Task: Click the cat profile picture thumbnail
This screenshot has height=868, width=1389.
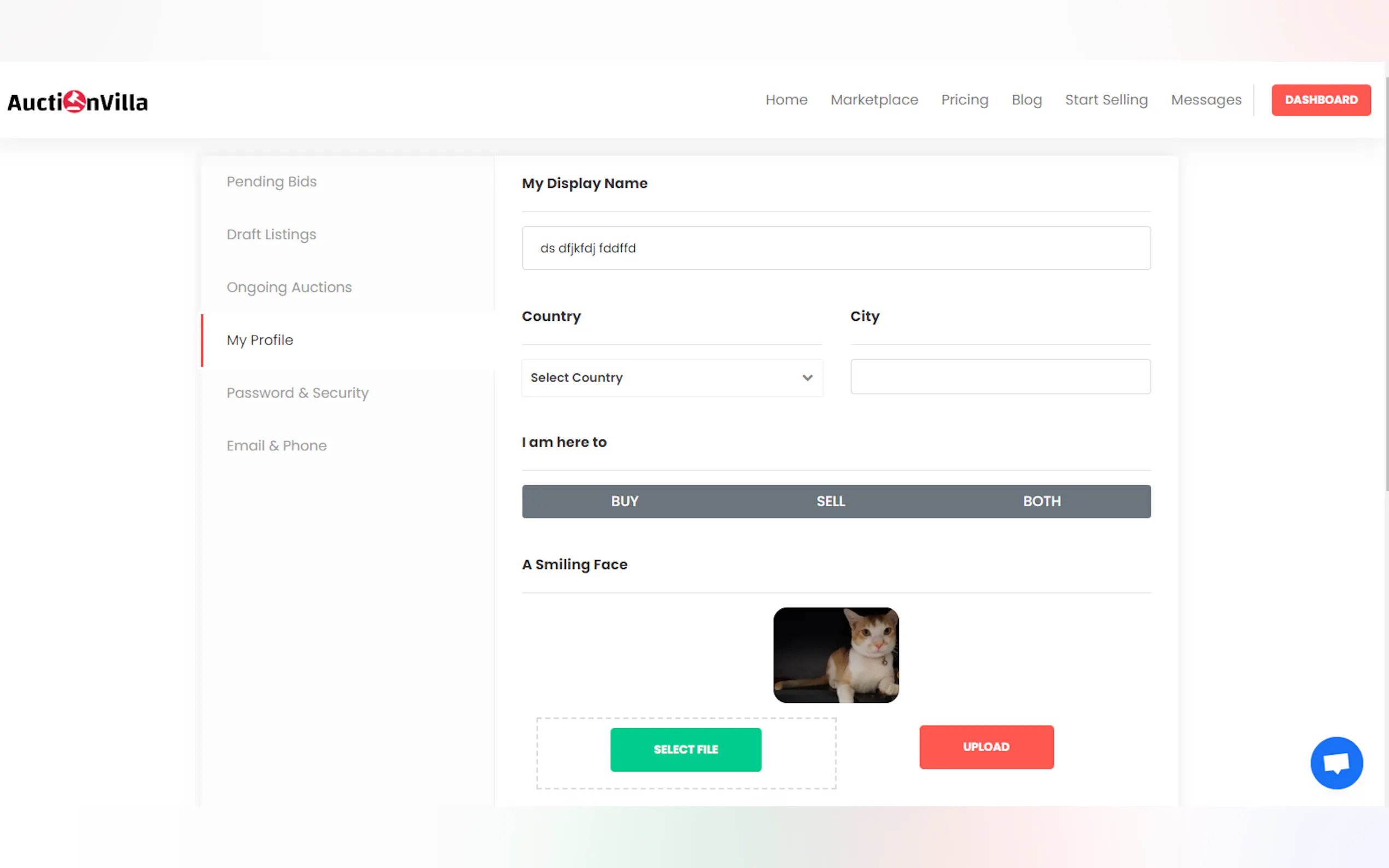Action: 836,655
